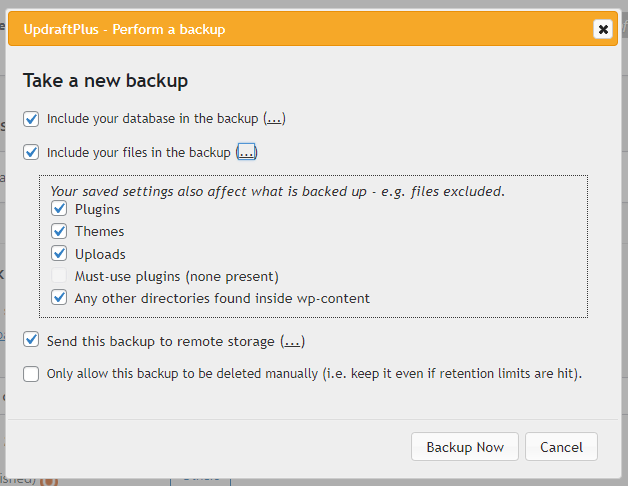Toggle the include your files checkbox
Screen dimensions: 628x486
(x=32, y=153)
